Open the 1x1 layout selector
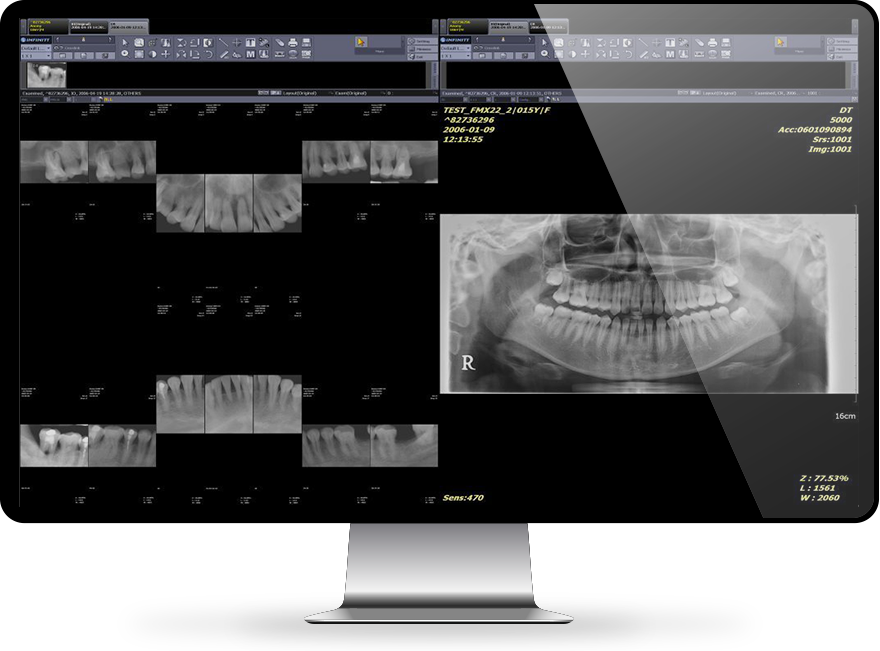The height and width of the screenshot is (651, 880). pos(35,56)
